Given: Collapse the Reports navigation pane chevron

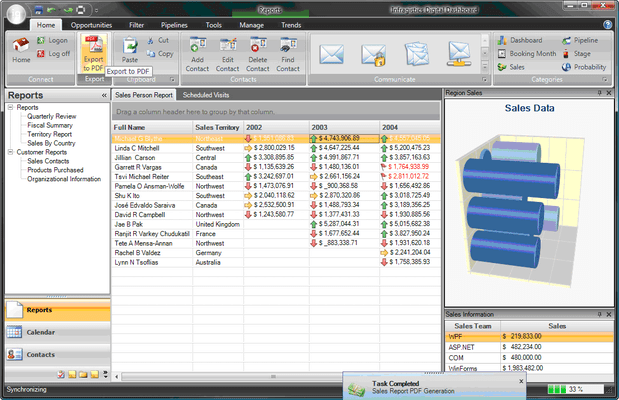Looking at the screenshot, I should coord(104,95).
